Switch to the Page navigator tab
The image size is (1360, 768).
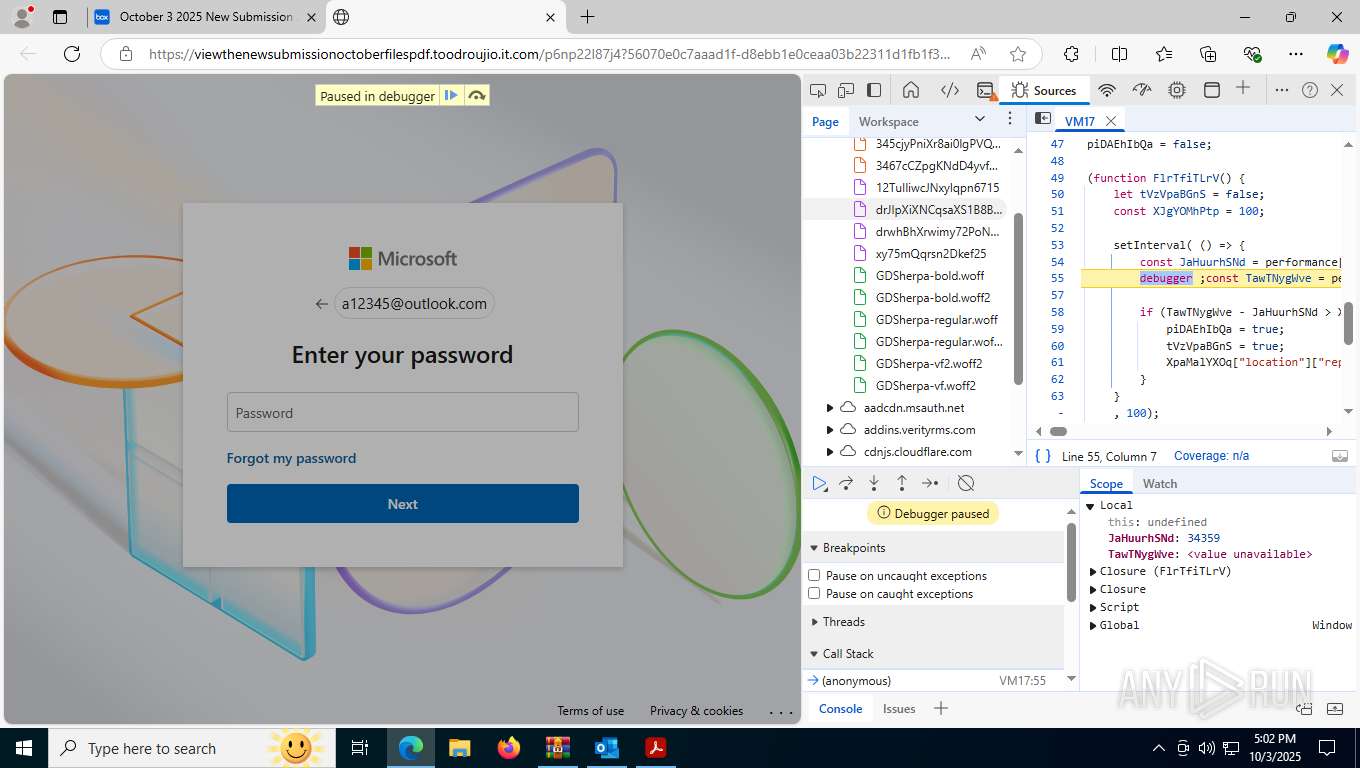click(x=825, y=121)
